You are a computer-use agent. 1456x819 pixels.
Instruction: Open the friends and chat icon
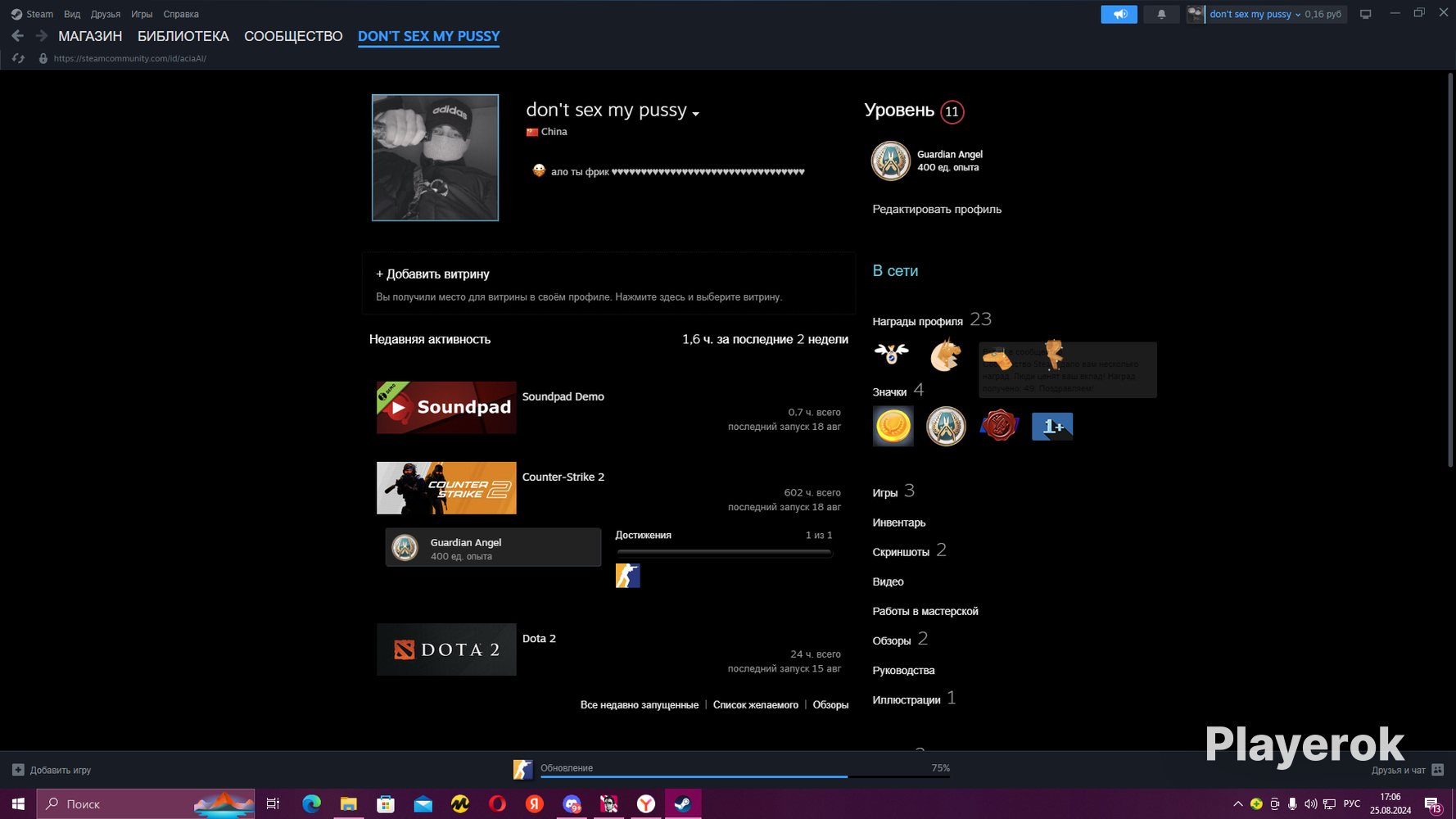(x=1437, y=770)
